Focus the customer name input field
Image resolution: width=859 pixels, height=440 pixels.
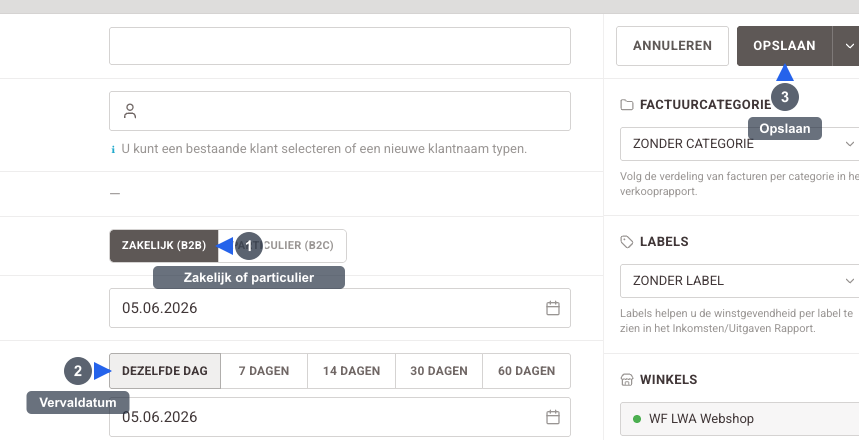tap(340, 111)
